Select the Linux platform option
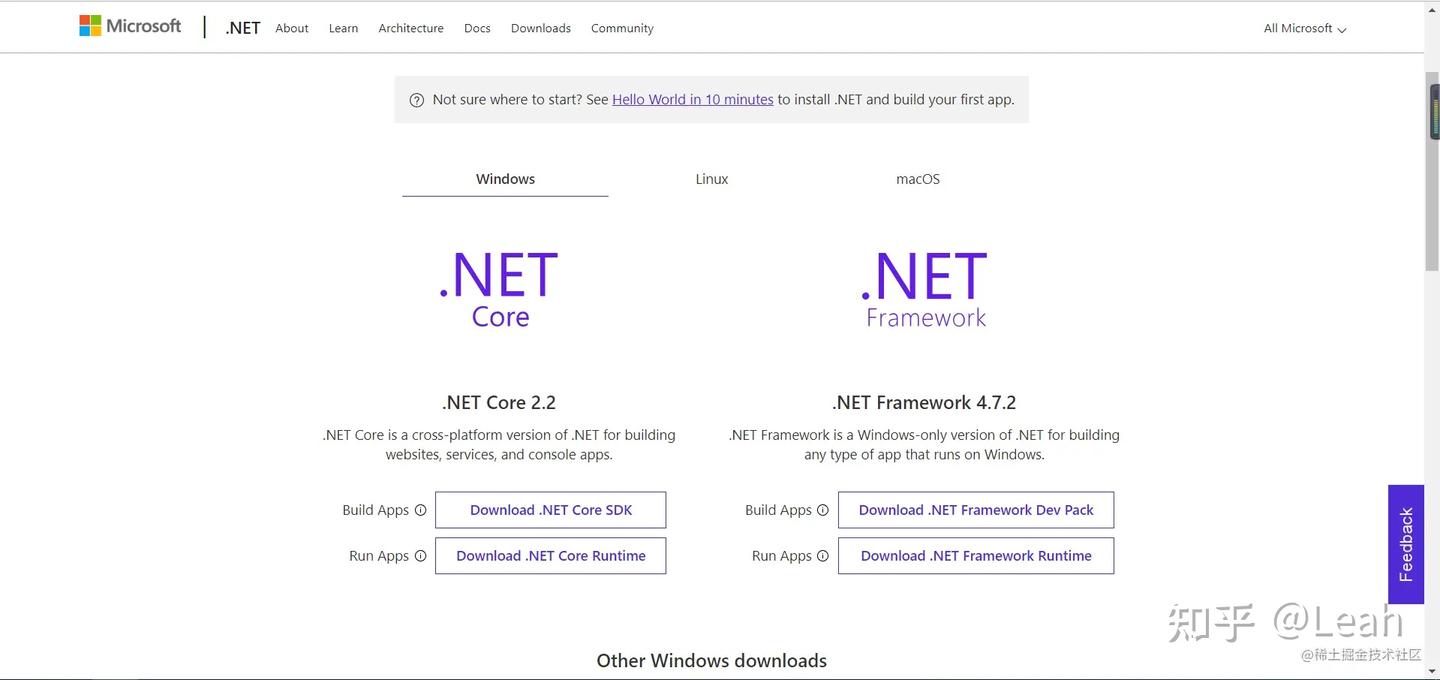The width and height of the screenshot is (1440, 680). (x=711, y=178)
